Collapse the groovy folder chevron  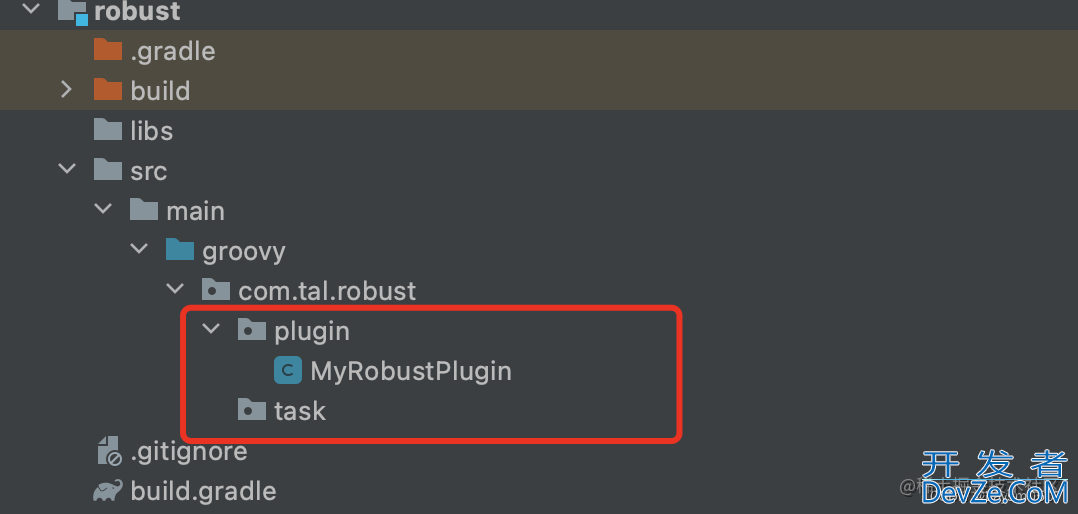pos(139,248)
